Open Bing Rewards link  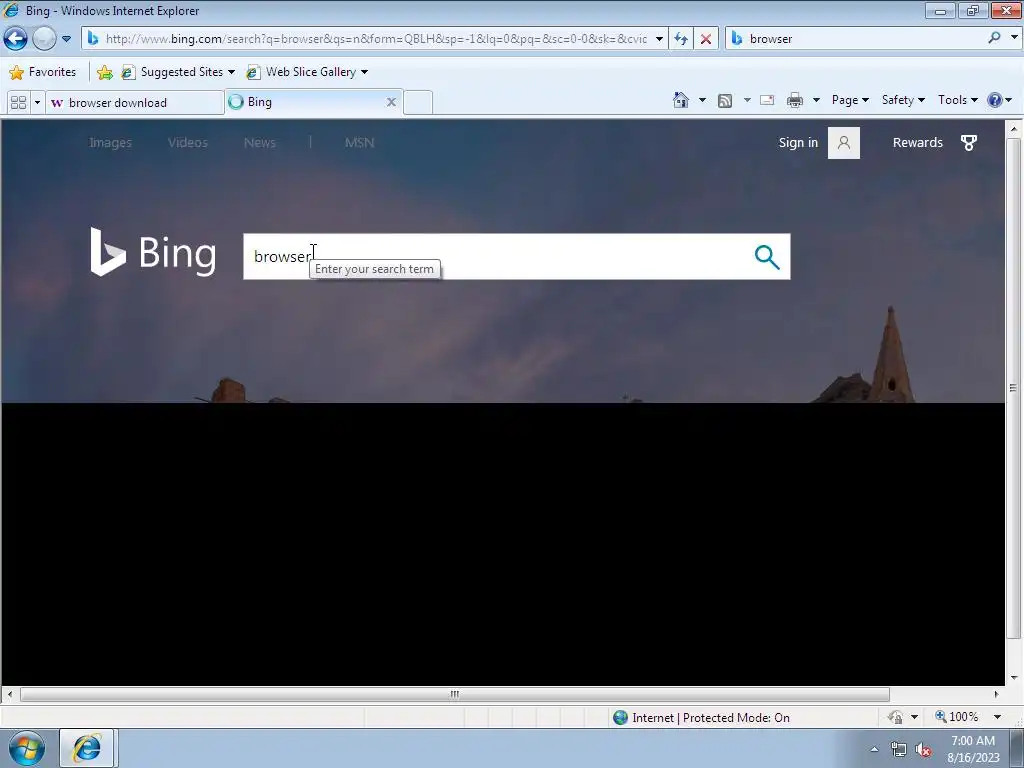pyautogui.click(x=918, y=142)
